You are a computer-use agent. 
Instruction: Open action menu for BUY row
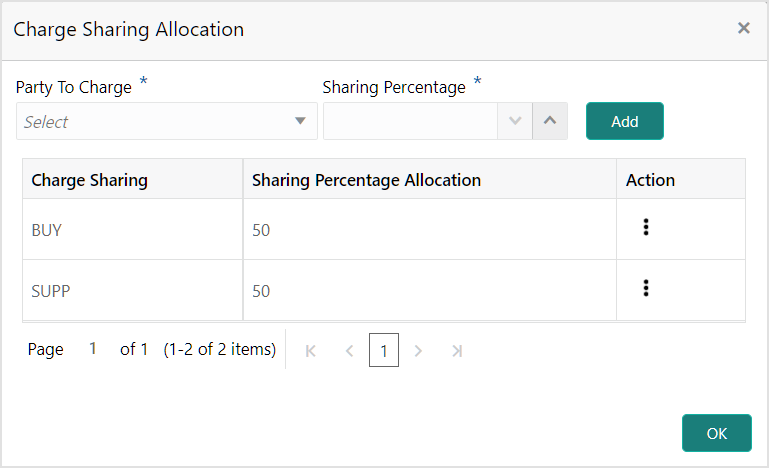pos(646,228)
